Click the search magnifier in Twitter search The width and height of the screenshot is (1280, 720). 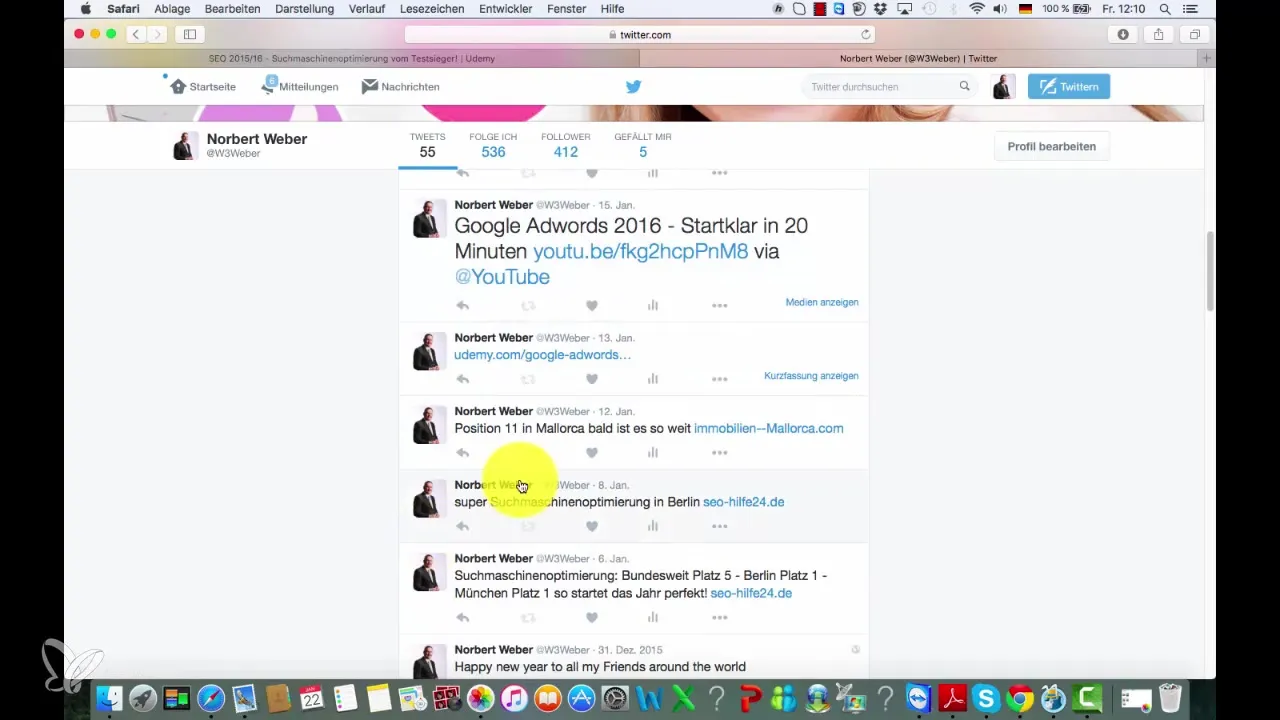[x=964, y=86]
